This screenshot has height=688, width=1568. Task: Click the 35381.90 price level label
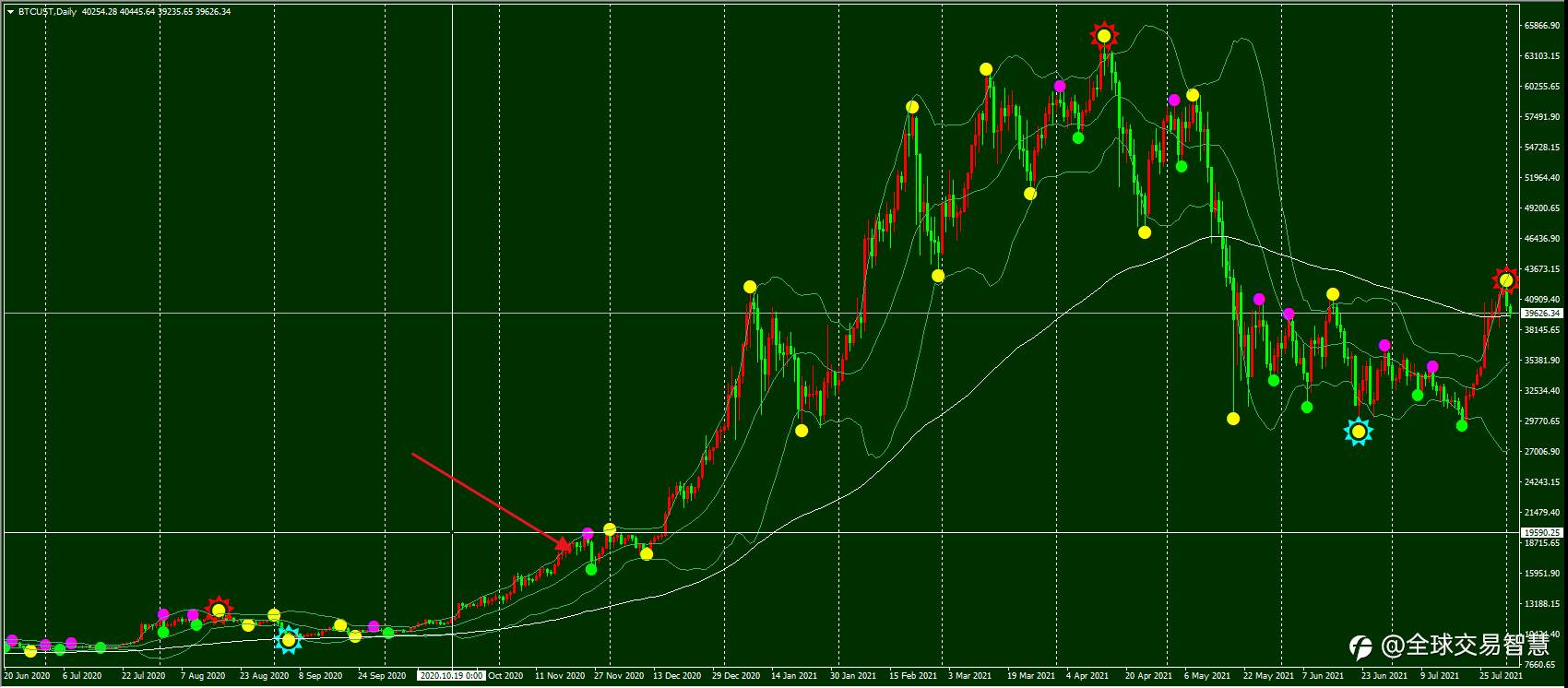[x=1541, y=361]
